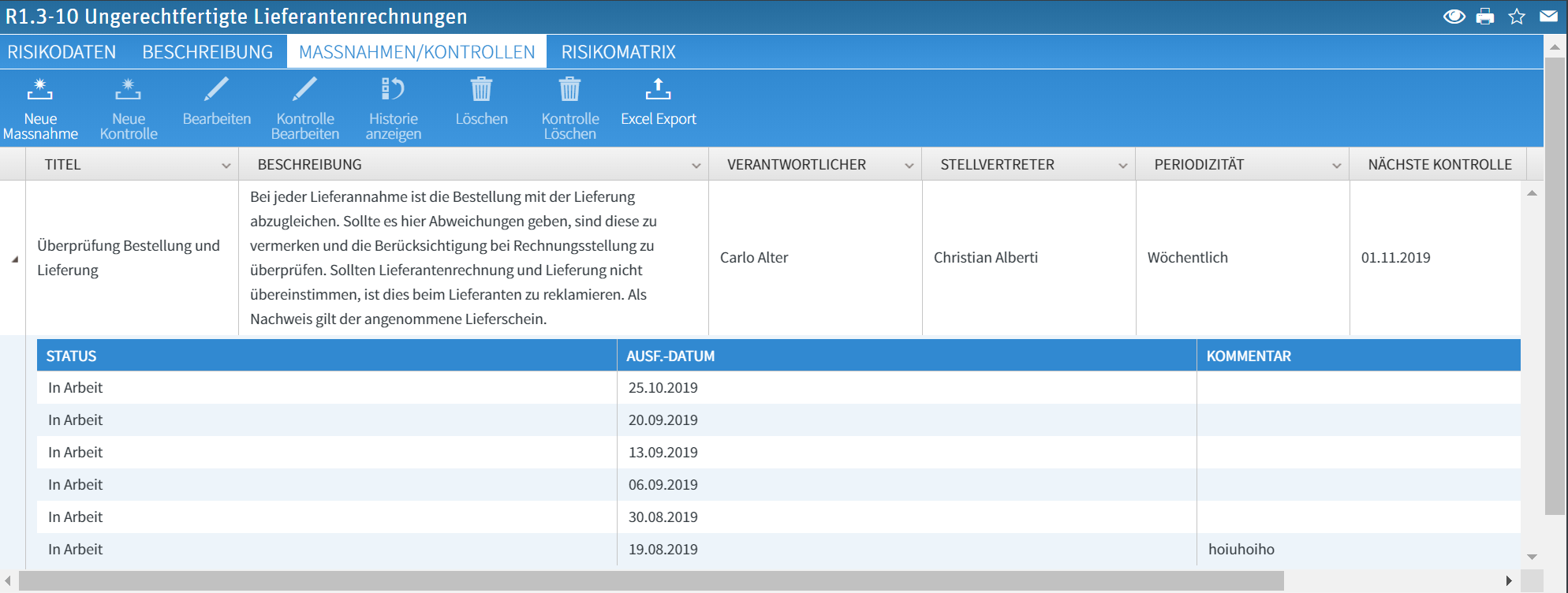Click the horizontal scrollbar at bottom
The width and height of the screenshot is (1568, 593).
(651, 581)
